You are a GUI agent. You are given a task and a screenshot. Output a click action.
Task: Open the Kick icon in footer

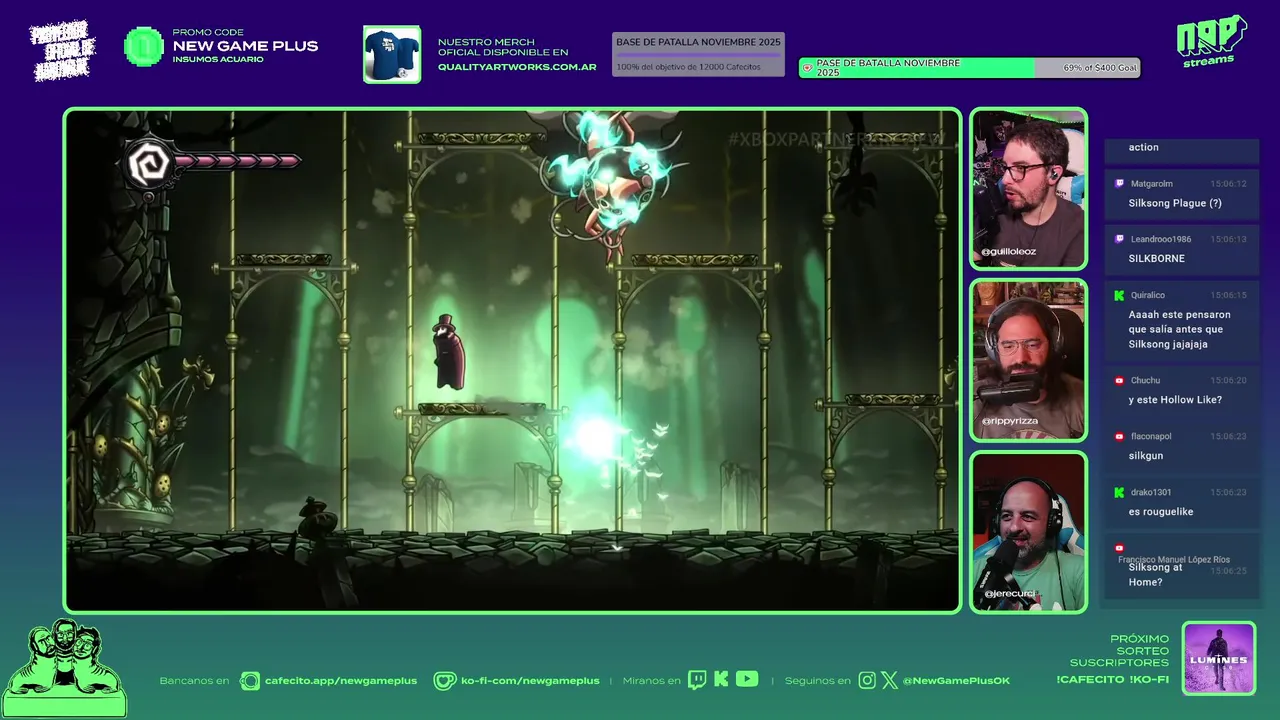721,680
